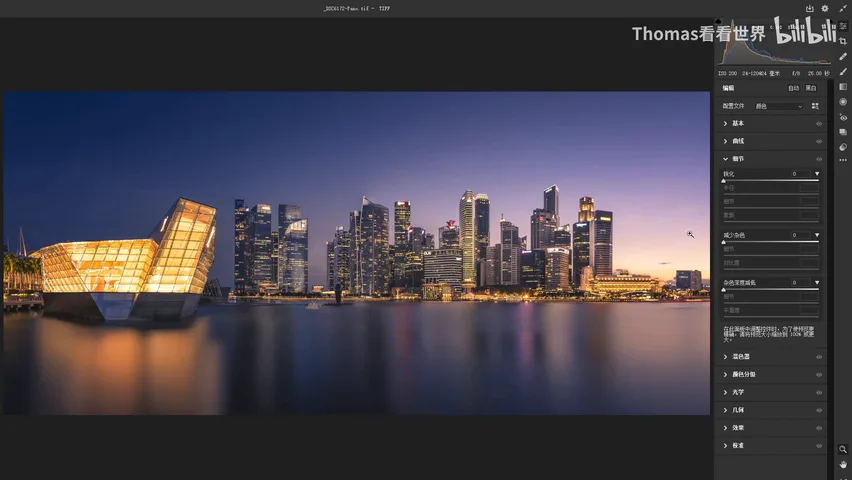Screen dimensions: 852x480
Task: Toggle full screen mode icon
Action: tap(843, 8)
